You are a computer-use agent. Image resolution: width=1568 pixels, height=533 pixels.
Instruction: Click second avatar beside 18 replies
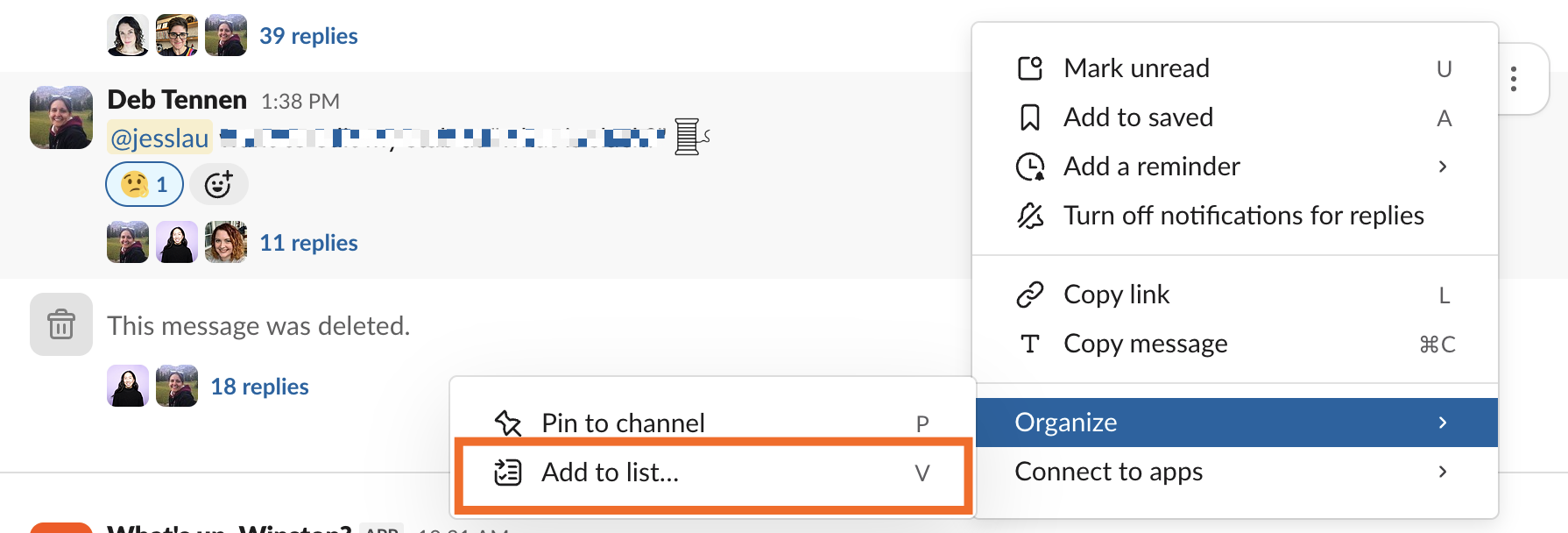point(177,386)
